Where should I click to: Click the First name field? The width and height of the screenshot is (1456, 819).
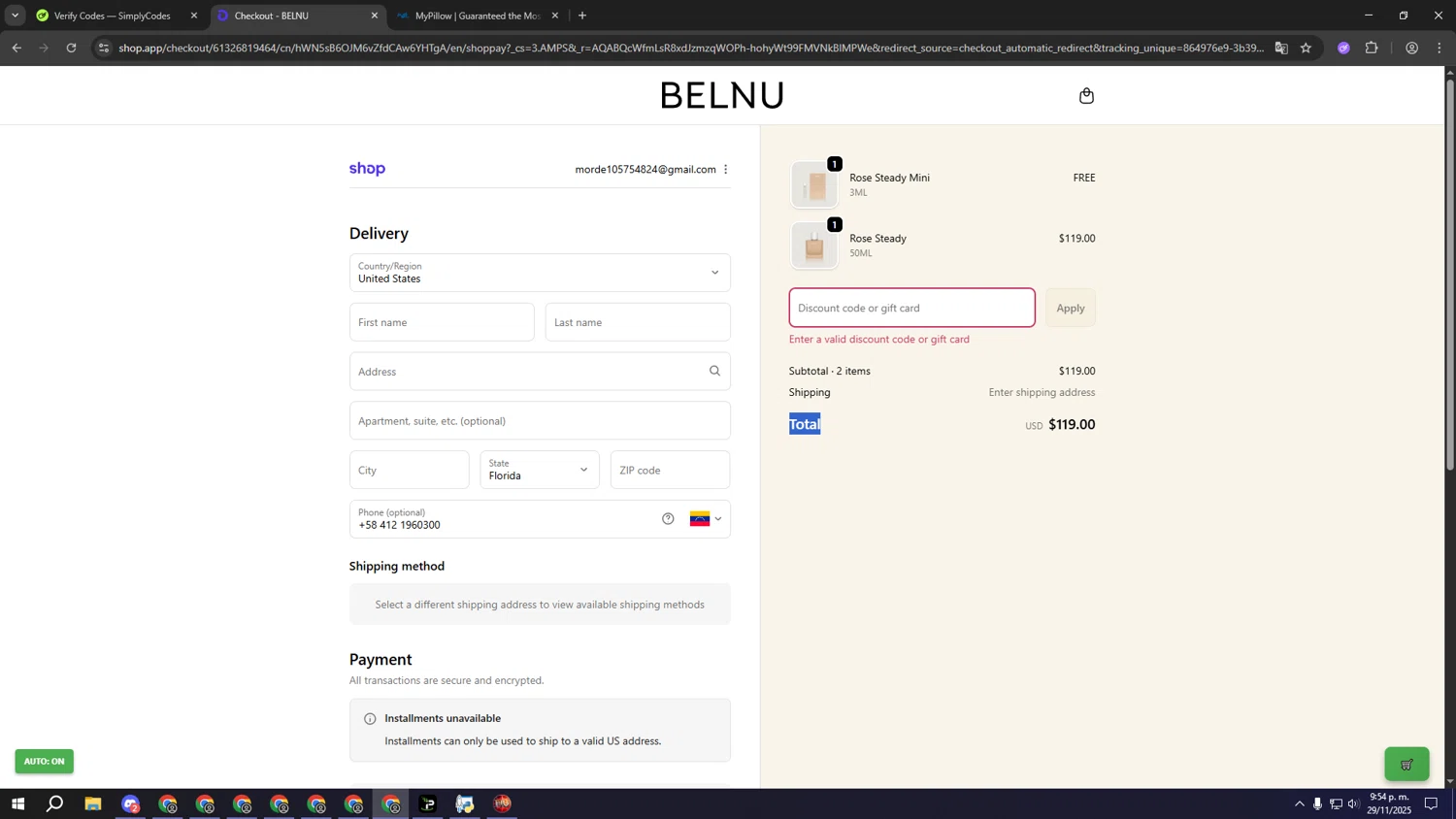(442, 322)
